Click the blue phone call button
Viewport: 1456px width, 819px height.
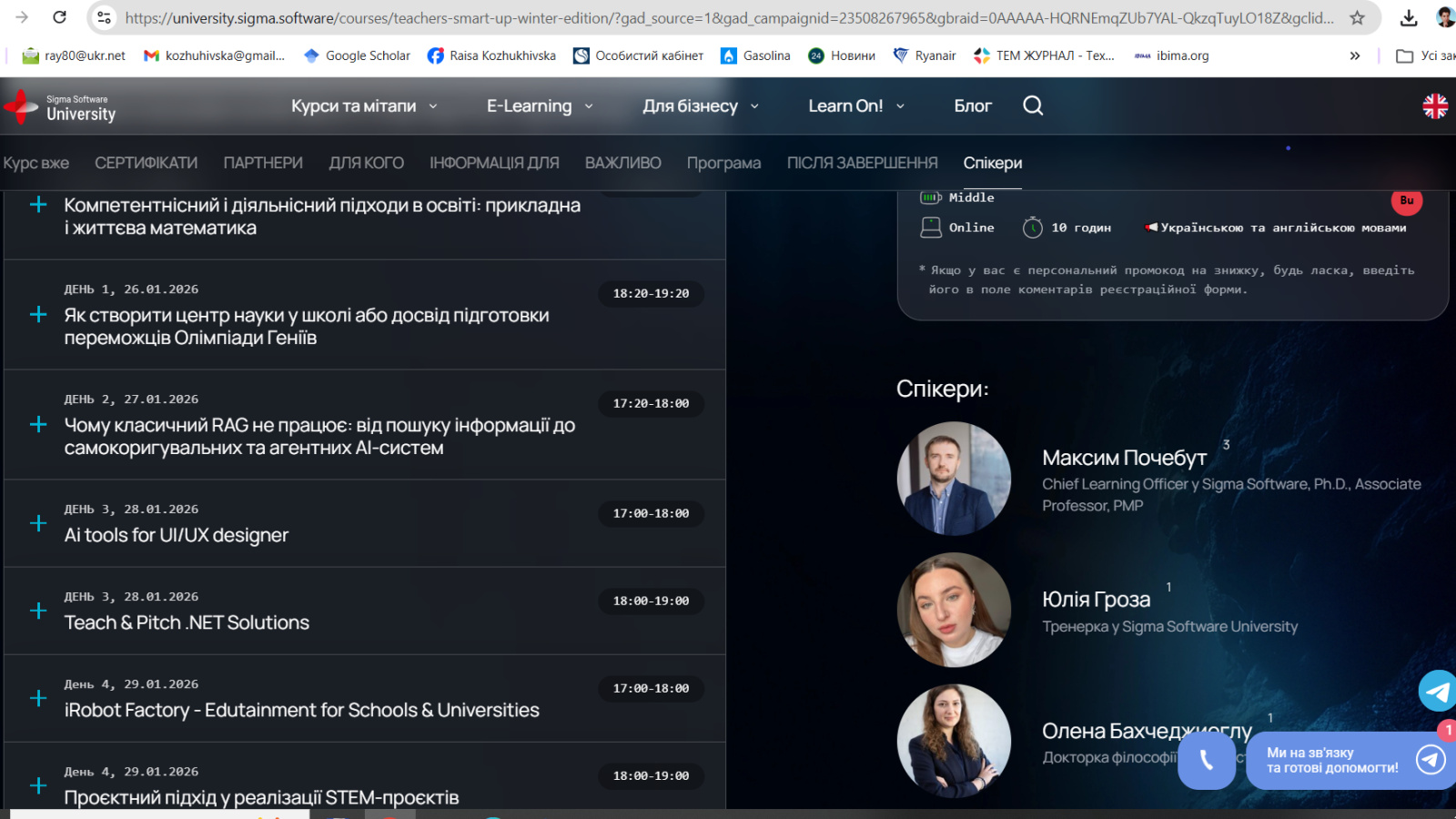(x=1206, y=760)
